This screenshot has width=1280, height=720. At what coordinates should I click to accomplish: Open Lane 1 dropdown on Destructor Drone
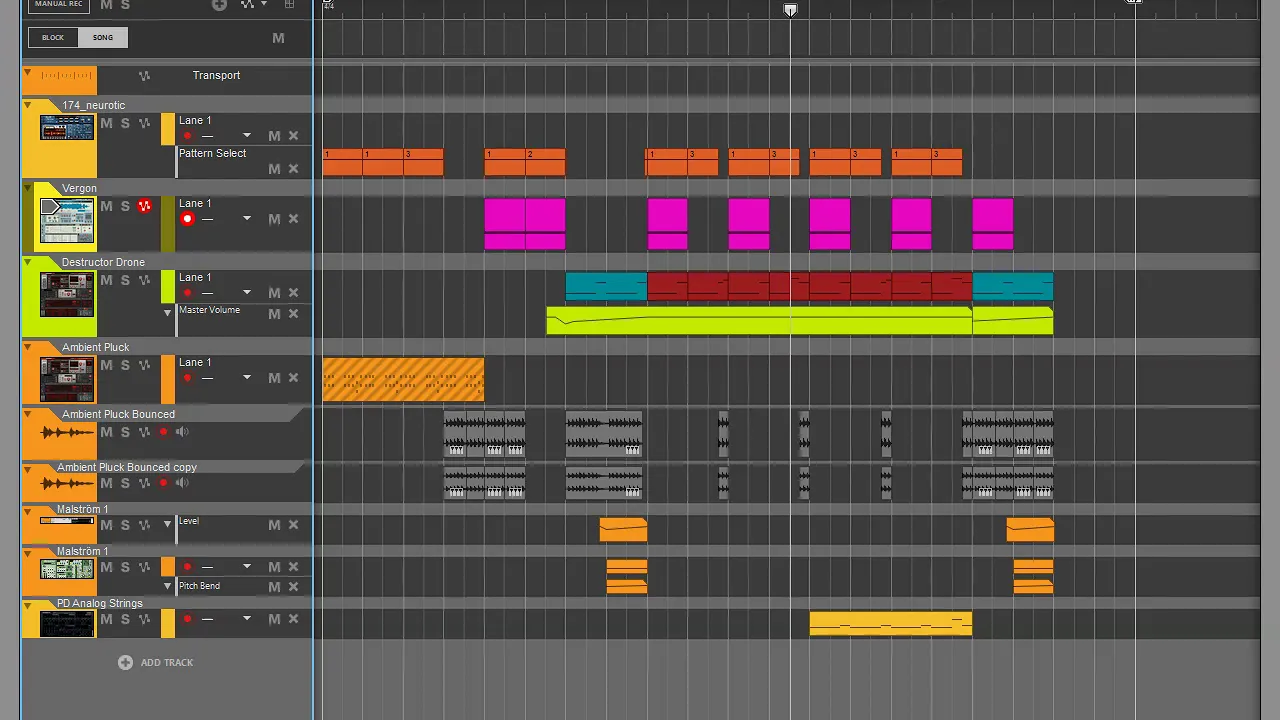[246, 293]
